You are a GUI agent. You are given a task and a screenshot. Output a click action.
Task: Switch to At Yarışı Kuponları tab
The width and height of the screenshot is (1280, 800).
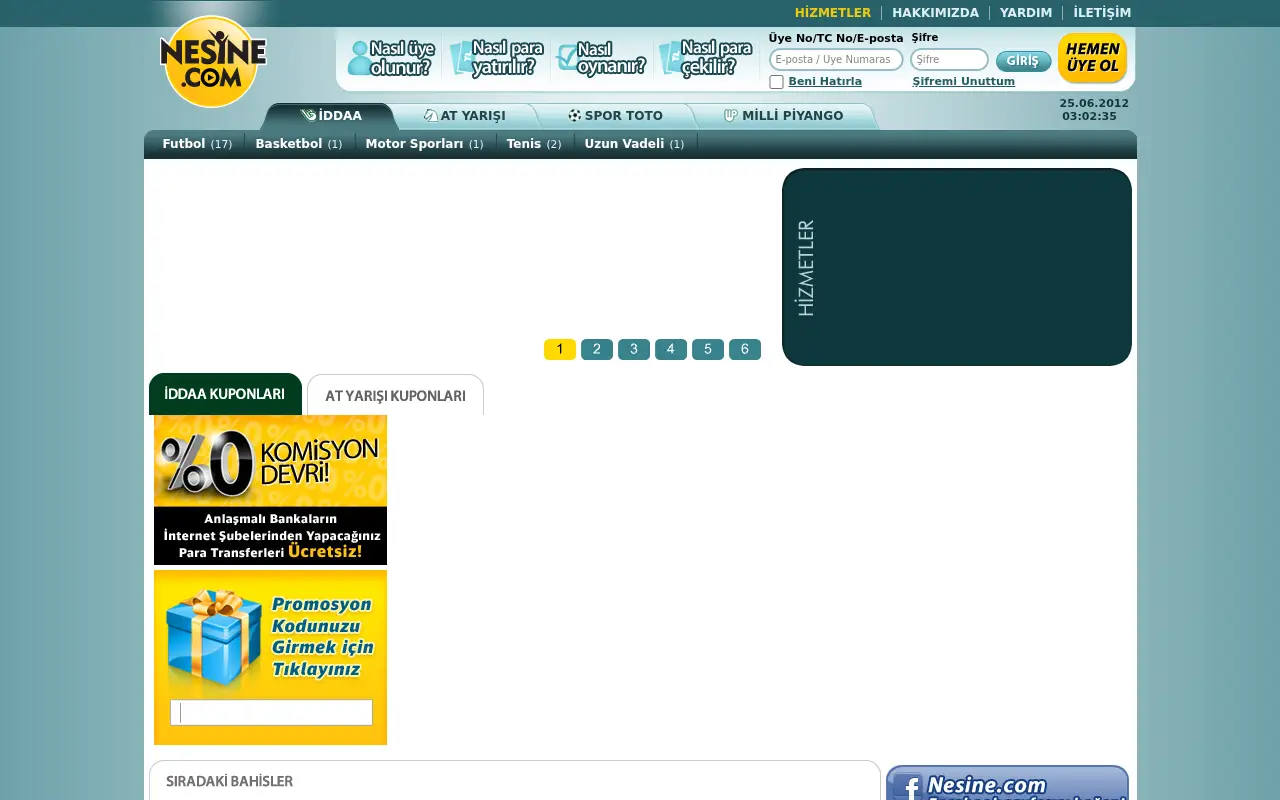pos(395,395)
